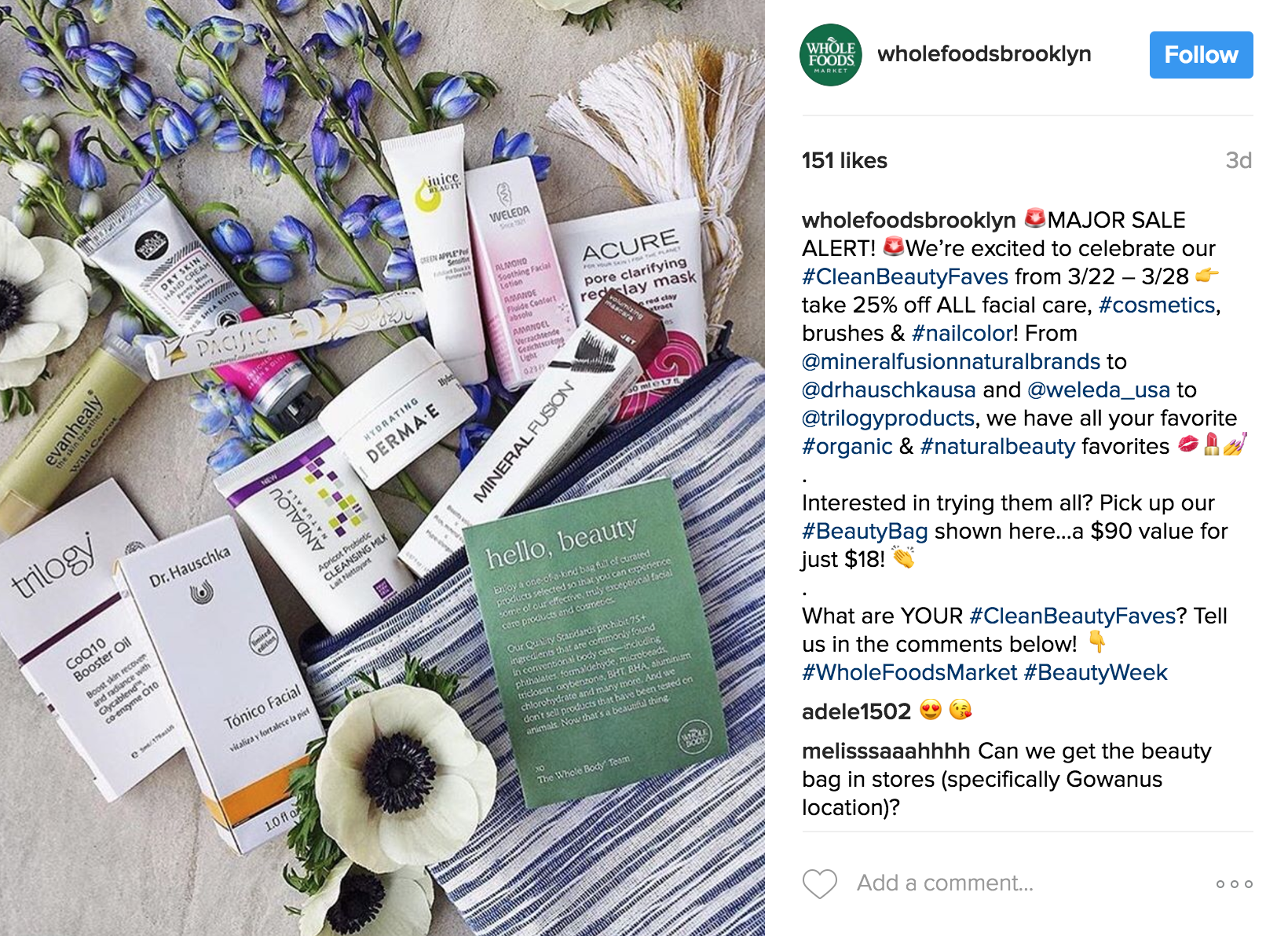
Task: Open the #BeautyBag hashtag
Action: click(x=865, y=531)
